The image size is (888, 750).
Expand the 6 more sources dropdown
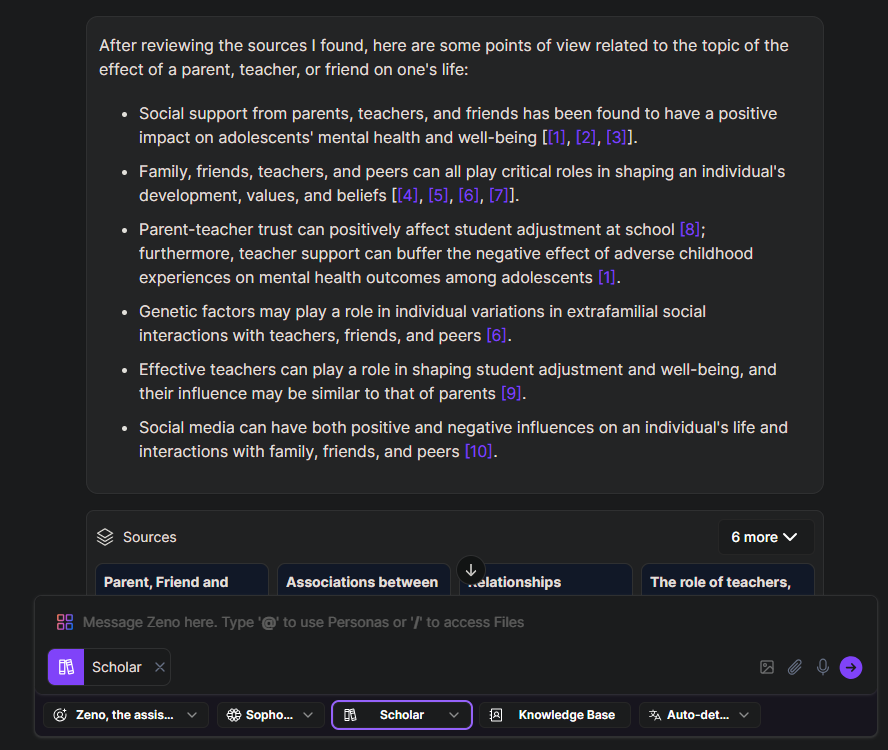[765, 537]
